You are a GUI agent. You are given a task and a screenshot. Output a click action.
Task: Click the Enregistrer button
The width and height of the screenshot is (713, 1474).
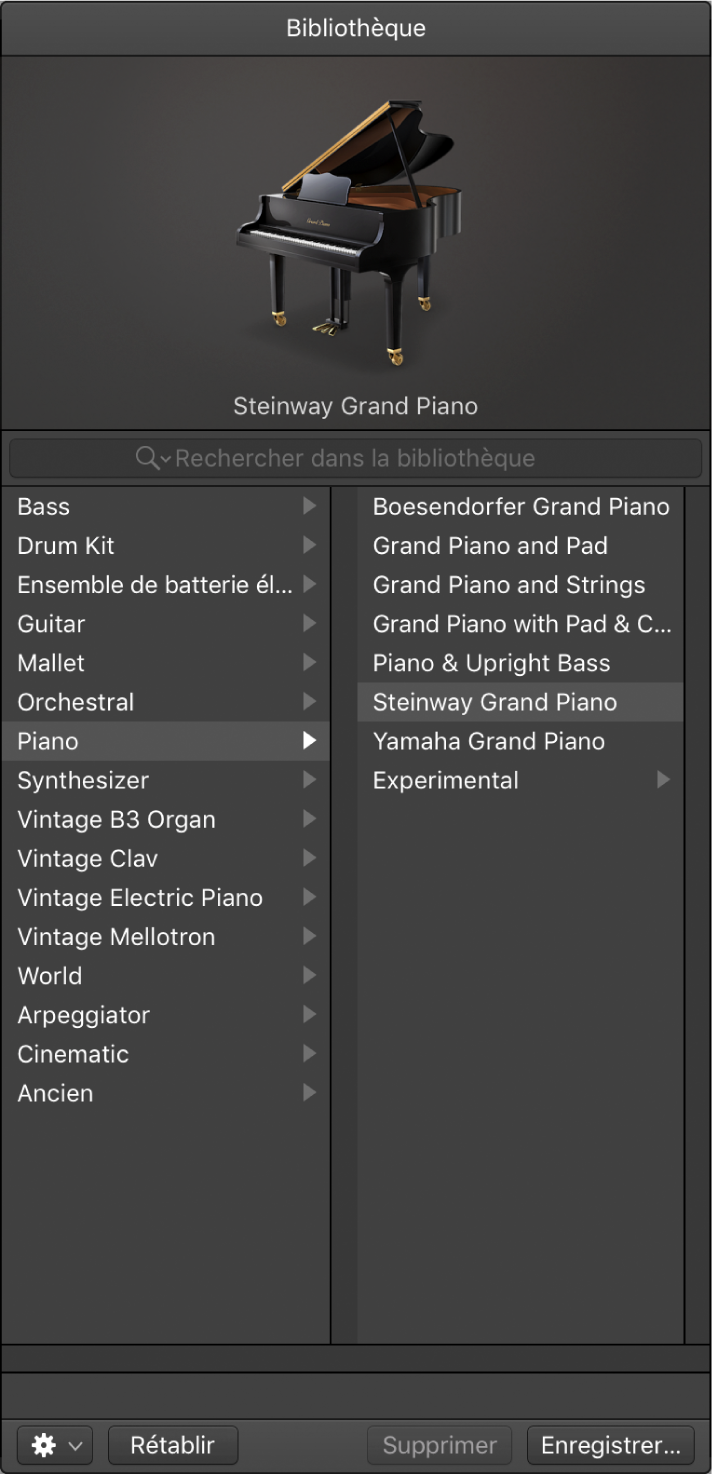(610, 1445)
